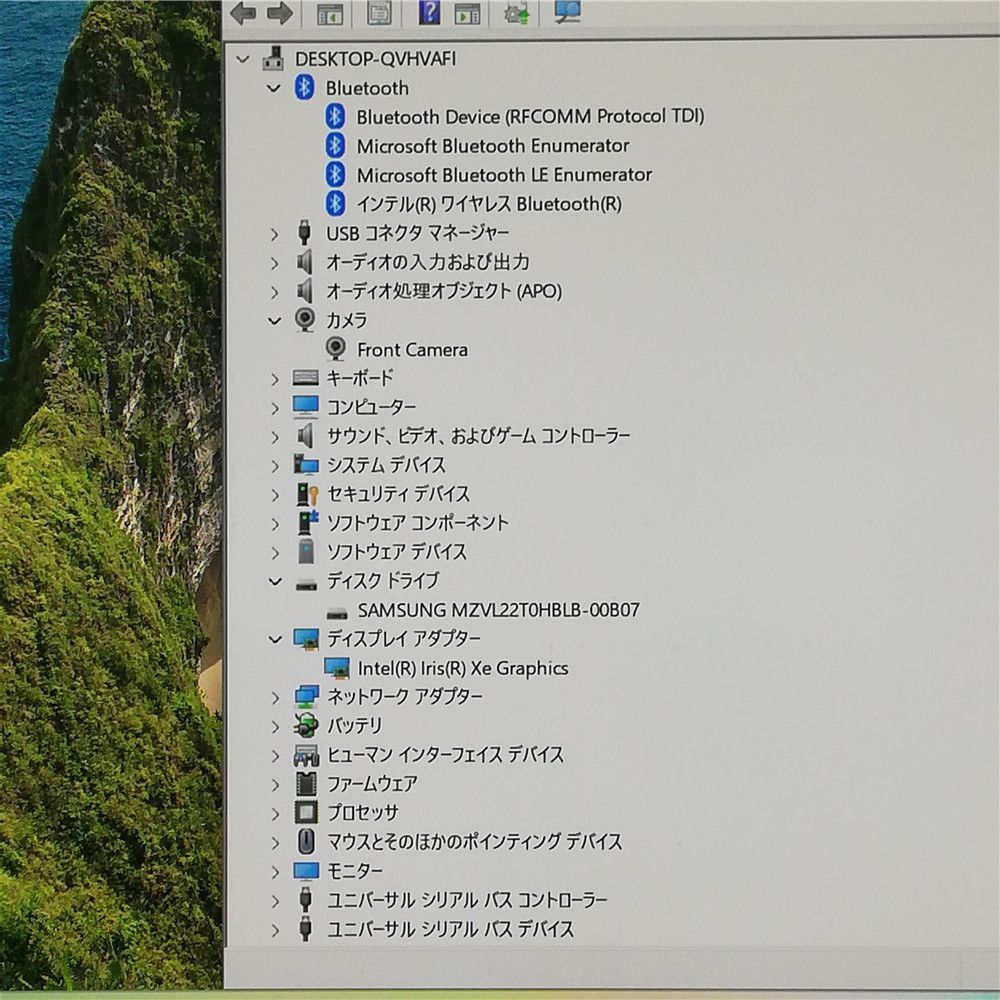Expand the ネットワーク アダプター category
Viewport: 1000px width, 1000px height.
tap(275, 698)
